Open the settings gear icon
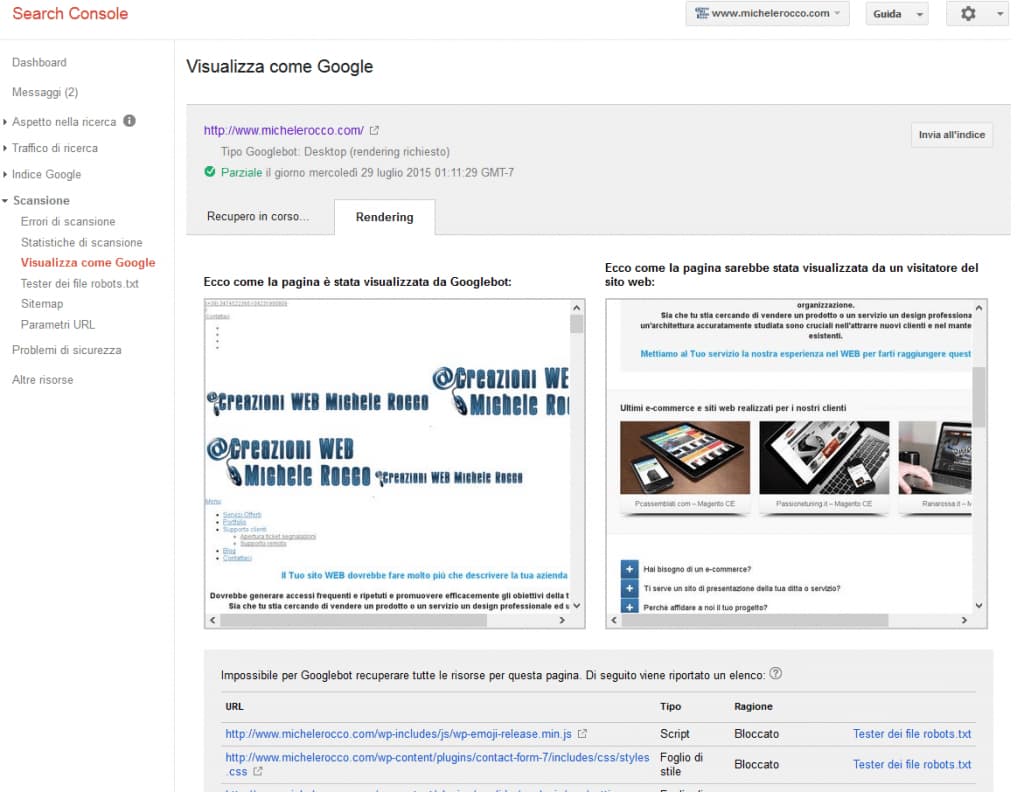This screenshot has width=1024, height=792. click(968, 14)
